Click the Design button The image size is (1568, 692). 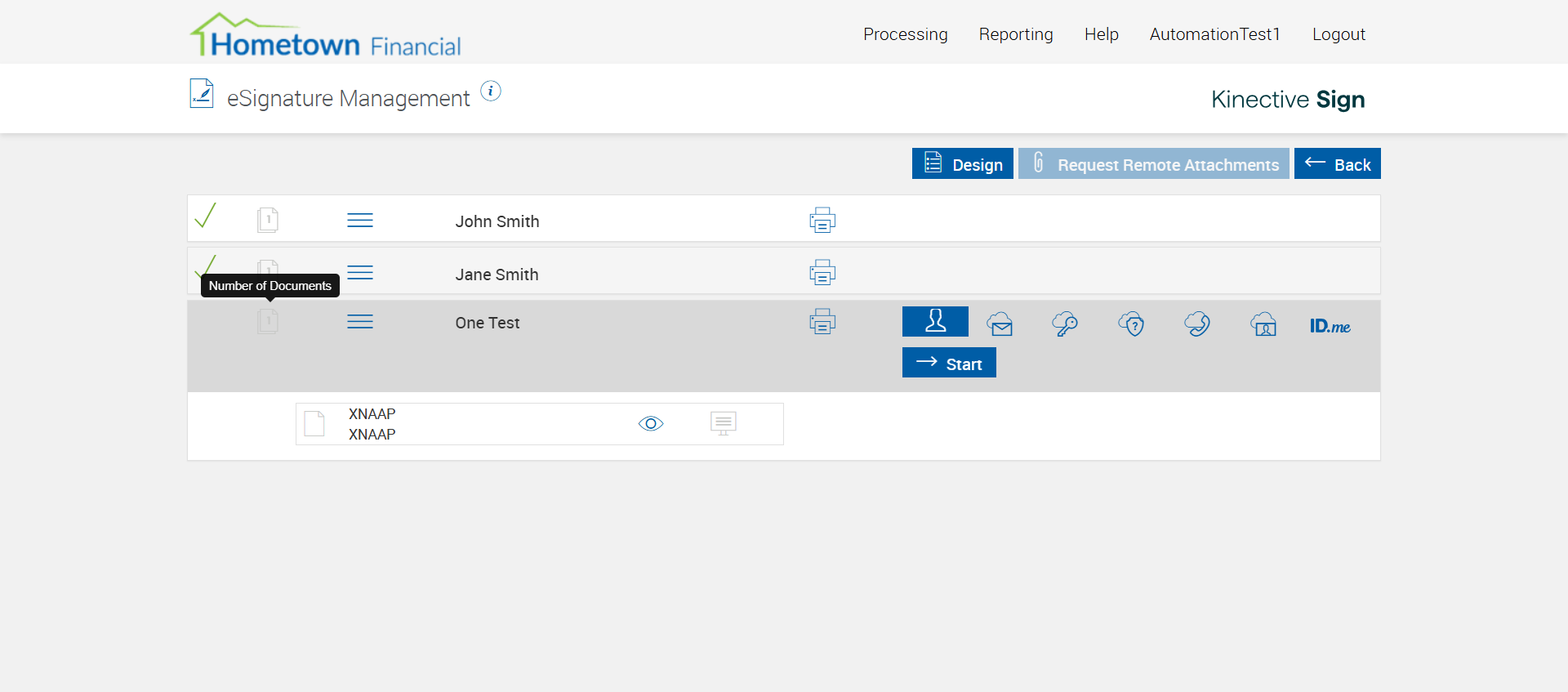(962, 163)
